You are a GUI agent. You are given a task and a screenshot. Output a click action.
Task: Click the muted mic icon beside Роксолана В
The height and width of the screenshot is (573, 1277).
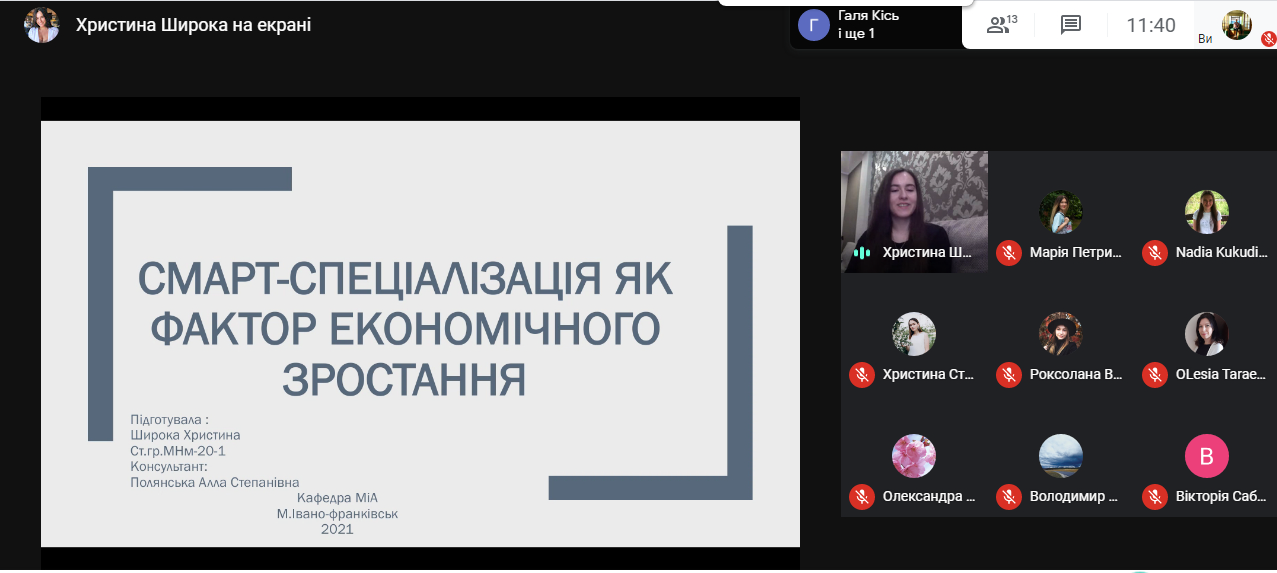1009,375
